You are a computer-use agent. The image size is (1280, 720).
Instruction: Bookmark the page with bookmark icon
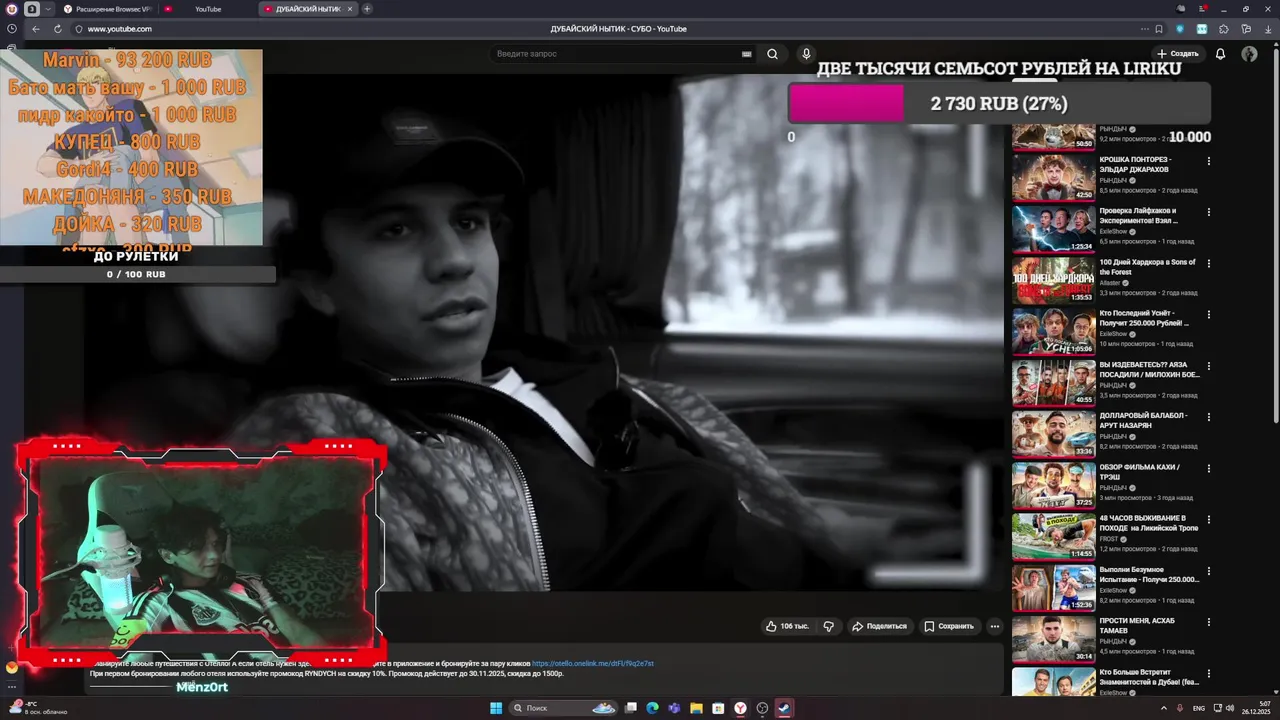tap(1159, 29)
